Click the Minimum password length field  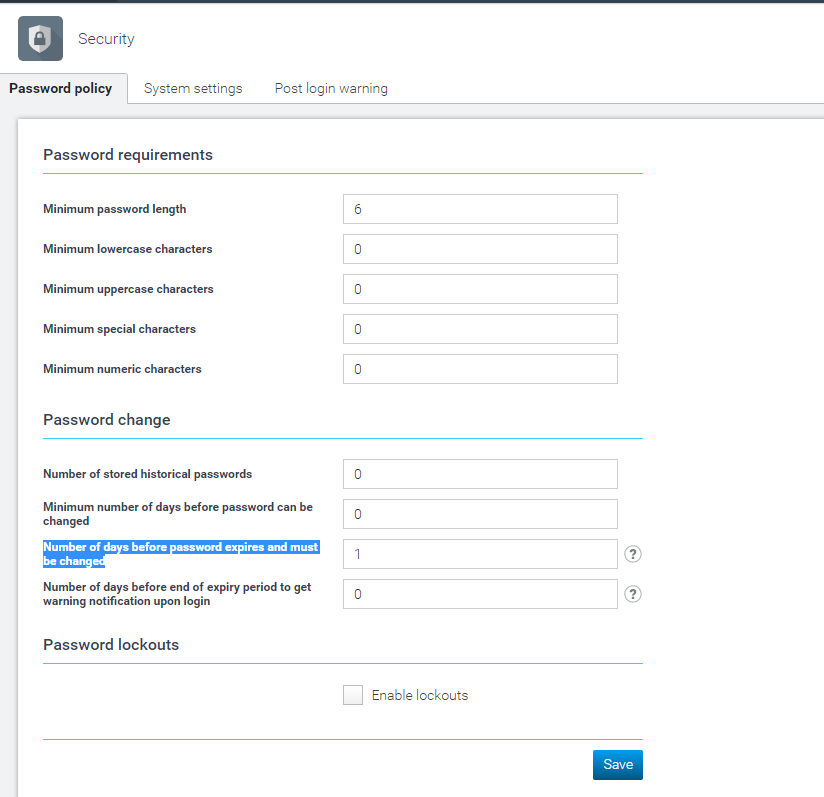point(480,209)
